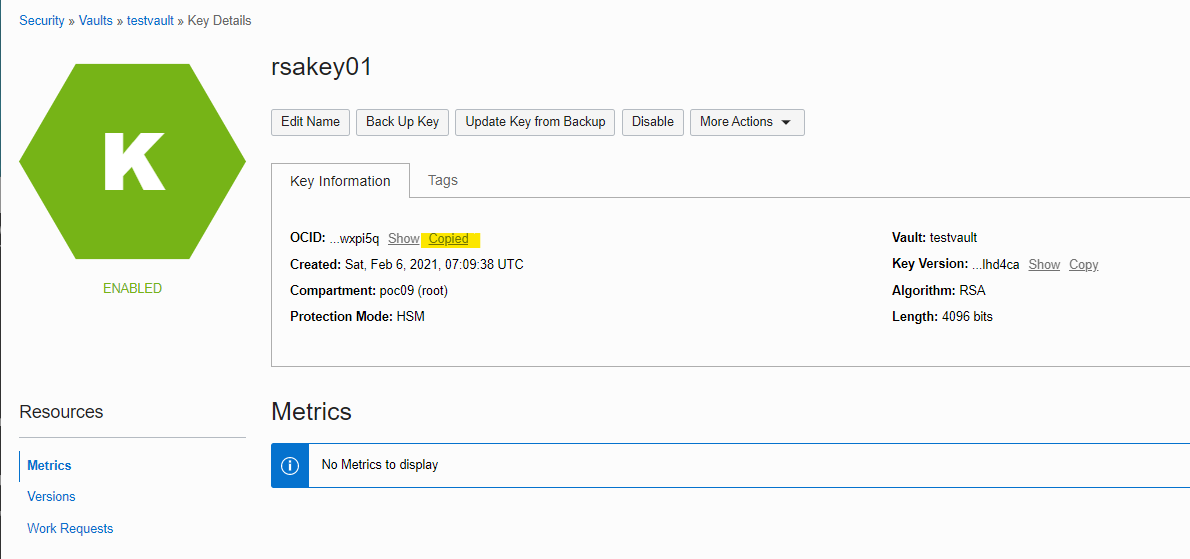
Task: Select the Key Information tab
Action: click(x=340, y=181)
